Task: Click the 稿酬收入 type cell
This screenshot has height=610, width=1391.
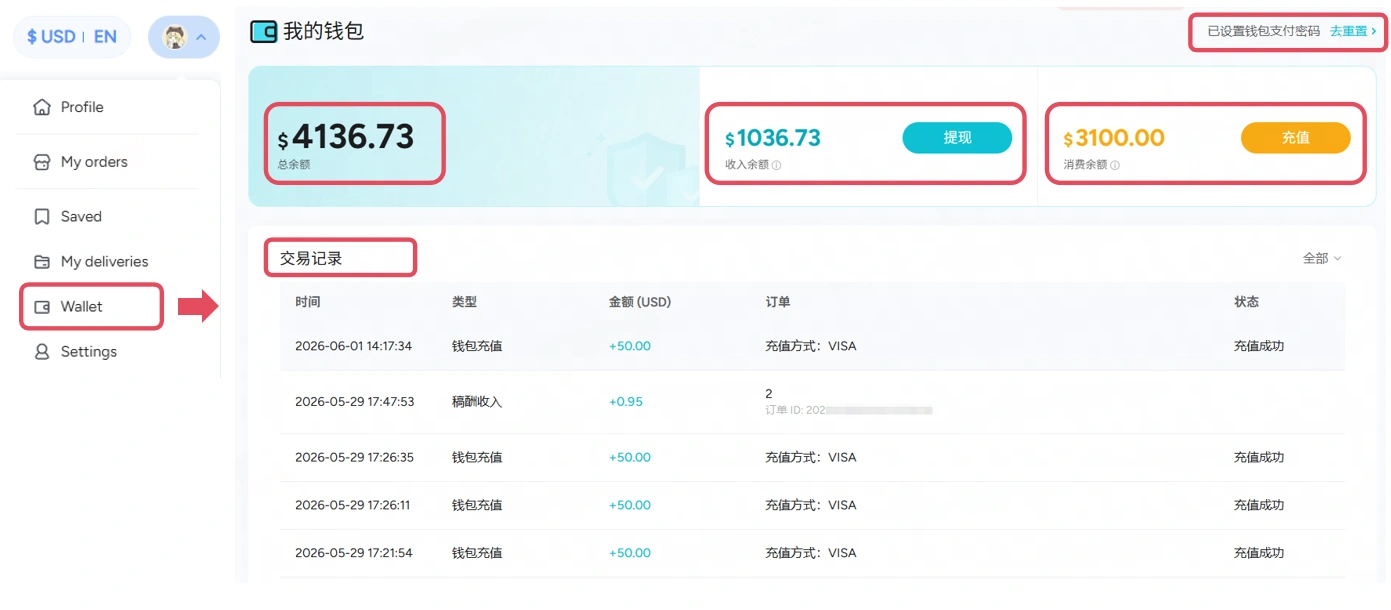Action: (x=477, y=402)
